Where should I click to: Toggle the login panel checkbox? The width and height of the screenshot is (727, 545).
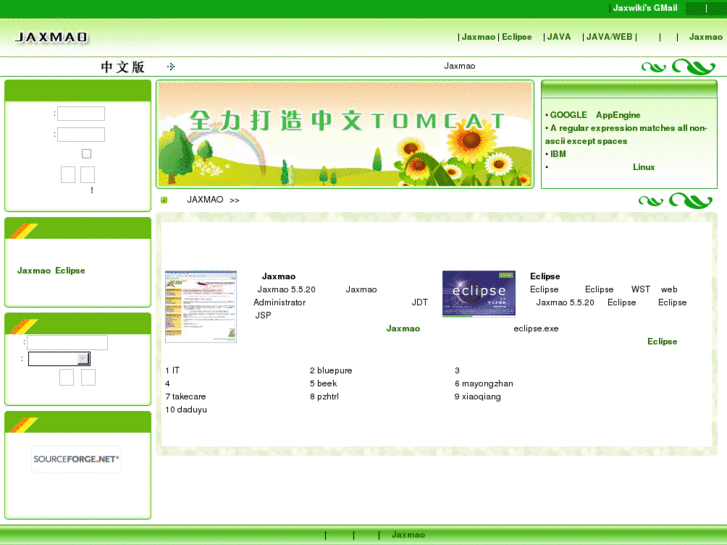pos(86,154)
